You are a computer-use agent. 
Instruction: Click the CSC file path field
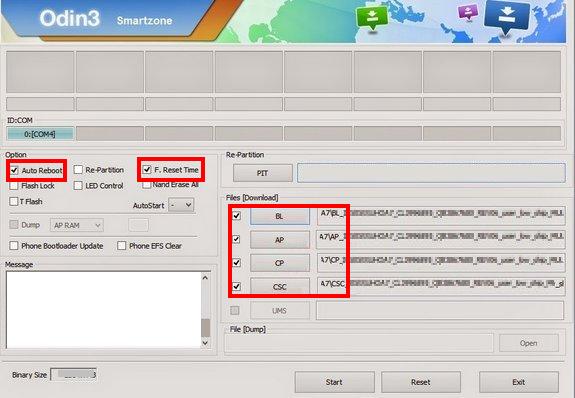click(x=441, y=287)
